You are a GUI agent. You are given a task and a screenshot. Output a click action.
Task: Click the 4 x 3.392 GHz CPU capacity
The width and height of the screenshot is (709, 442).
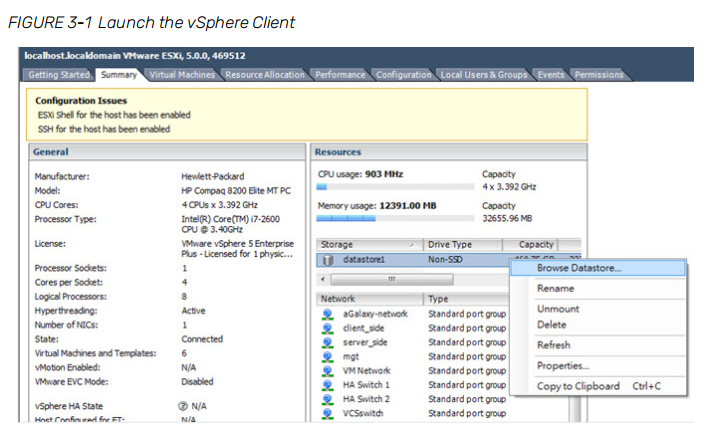pyautogui.click(x=509, y=187)
